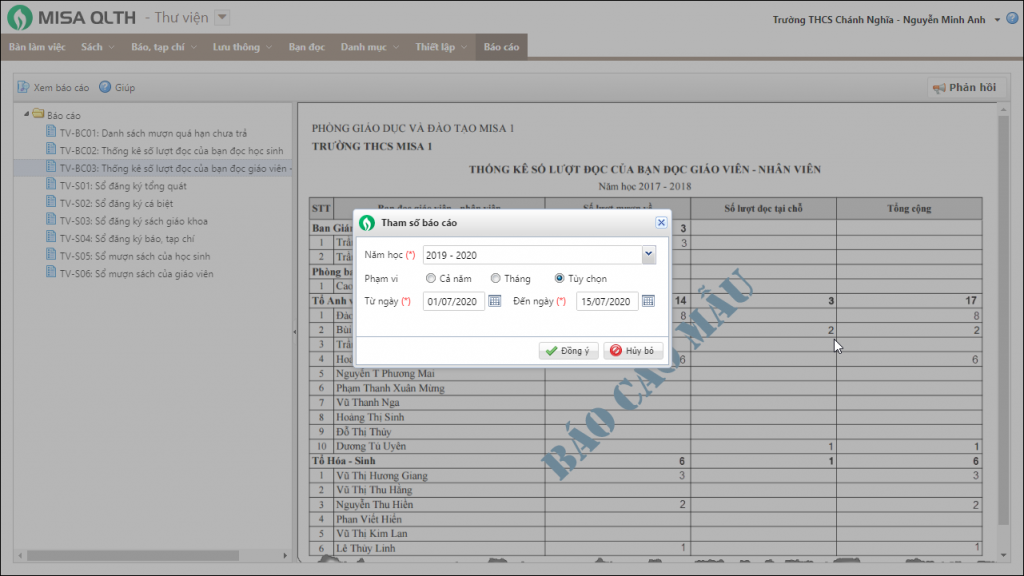Image resolution: width=1024 pixels, height=576 pixels.
Task: Open the Thư viện module dropdown
Action: [x=222, y=18]
